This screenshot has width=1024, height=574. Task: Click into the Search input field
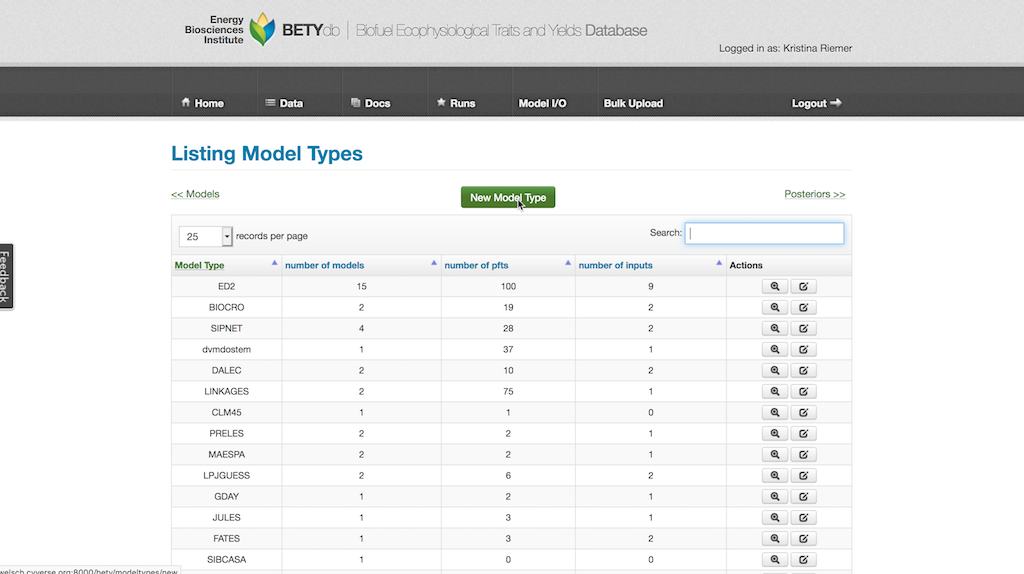tap(764, 233)
